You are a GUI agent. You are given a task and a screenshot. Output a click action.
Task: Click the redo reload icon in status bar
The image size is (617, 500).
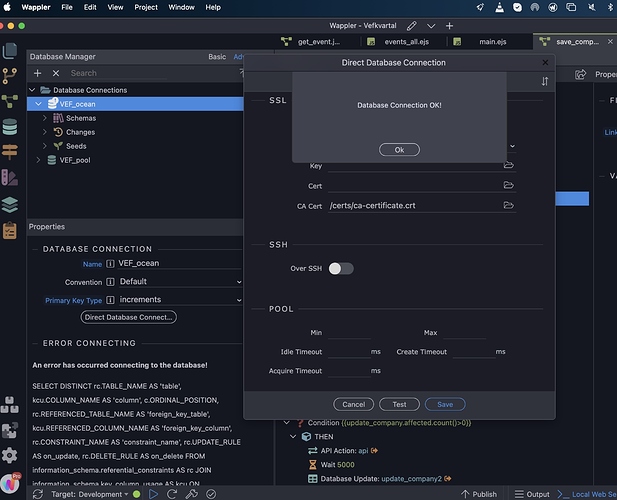(x=172, y=494)
